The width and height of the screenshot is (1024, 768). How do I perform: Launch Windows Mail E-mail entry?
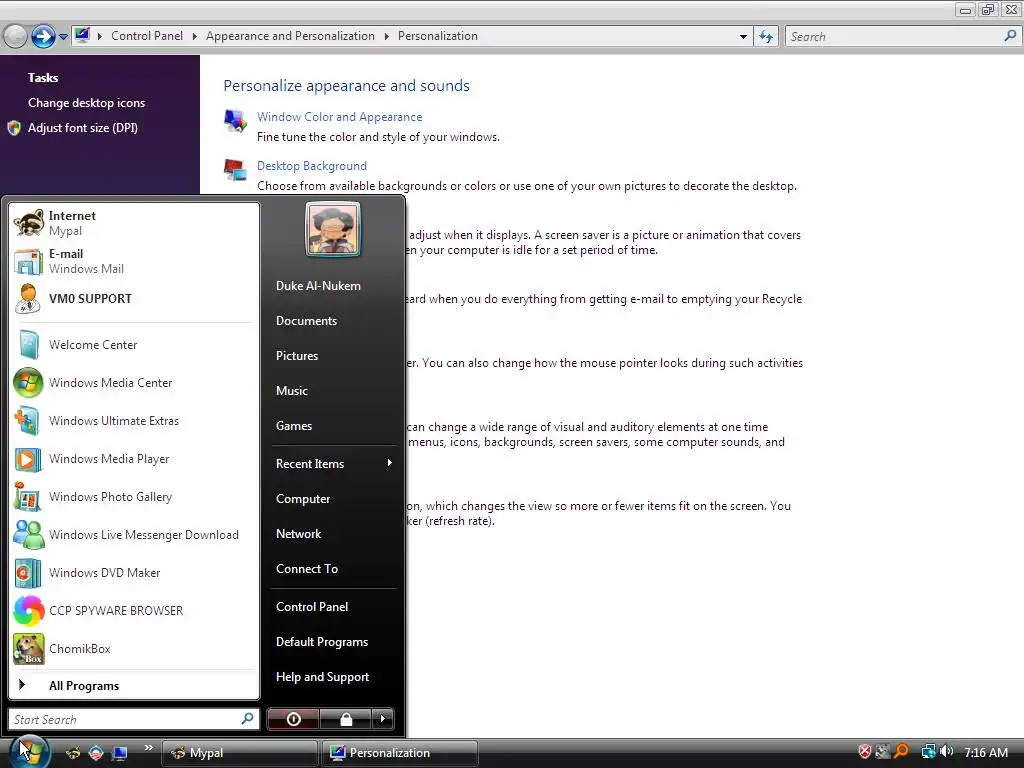pyautogui.click(x=134, y=261)
